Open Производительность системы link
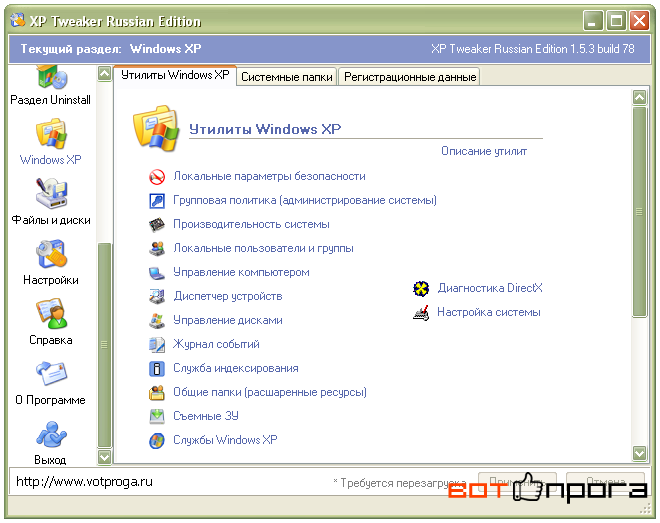Screen dimensions: 660x523 251,224
